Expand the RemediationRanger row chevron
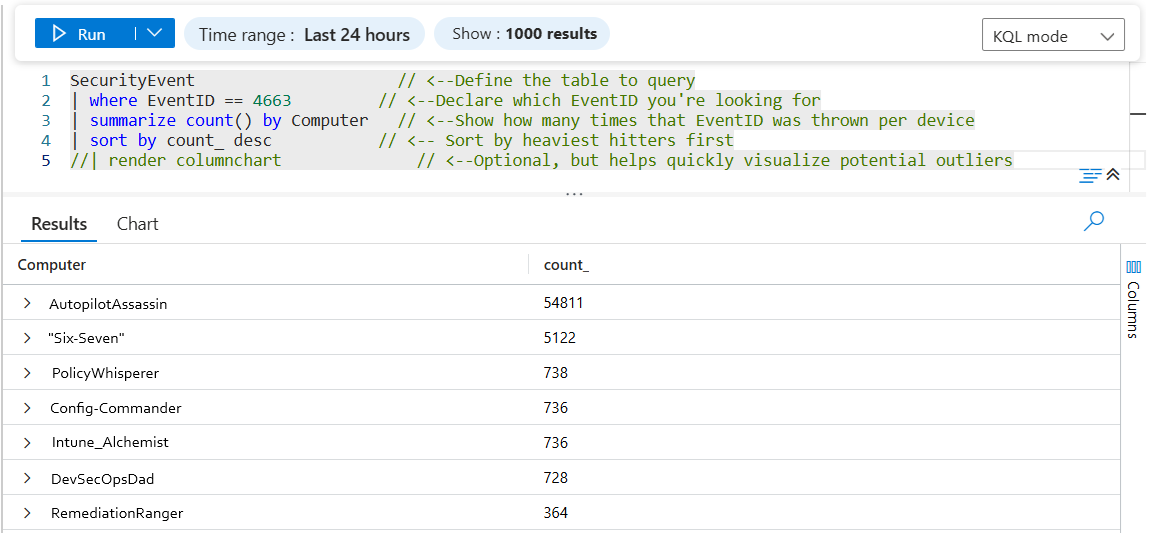 pyautogui.click(x=28, y=513)
